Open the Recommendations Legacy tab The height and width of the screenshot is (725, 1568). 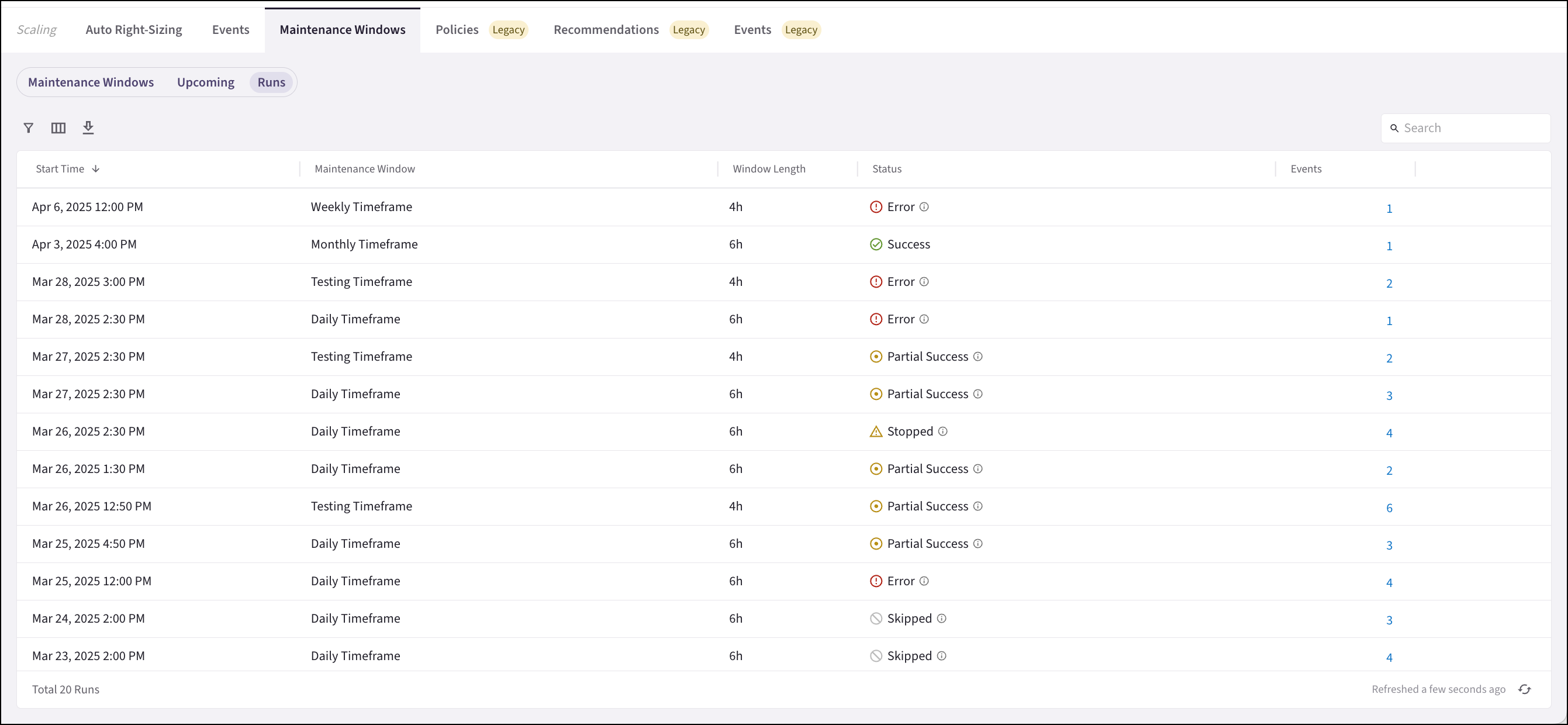606,29
